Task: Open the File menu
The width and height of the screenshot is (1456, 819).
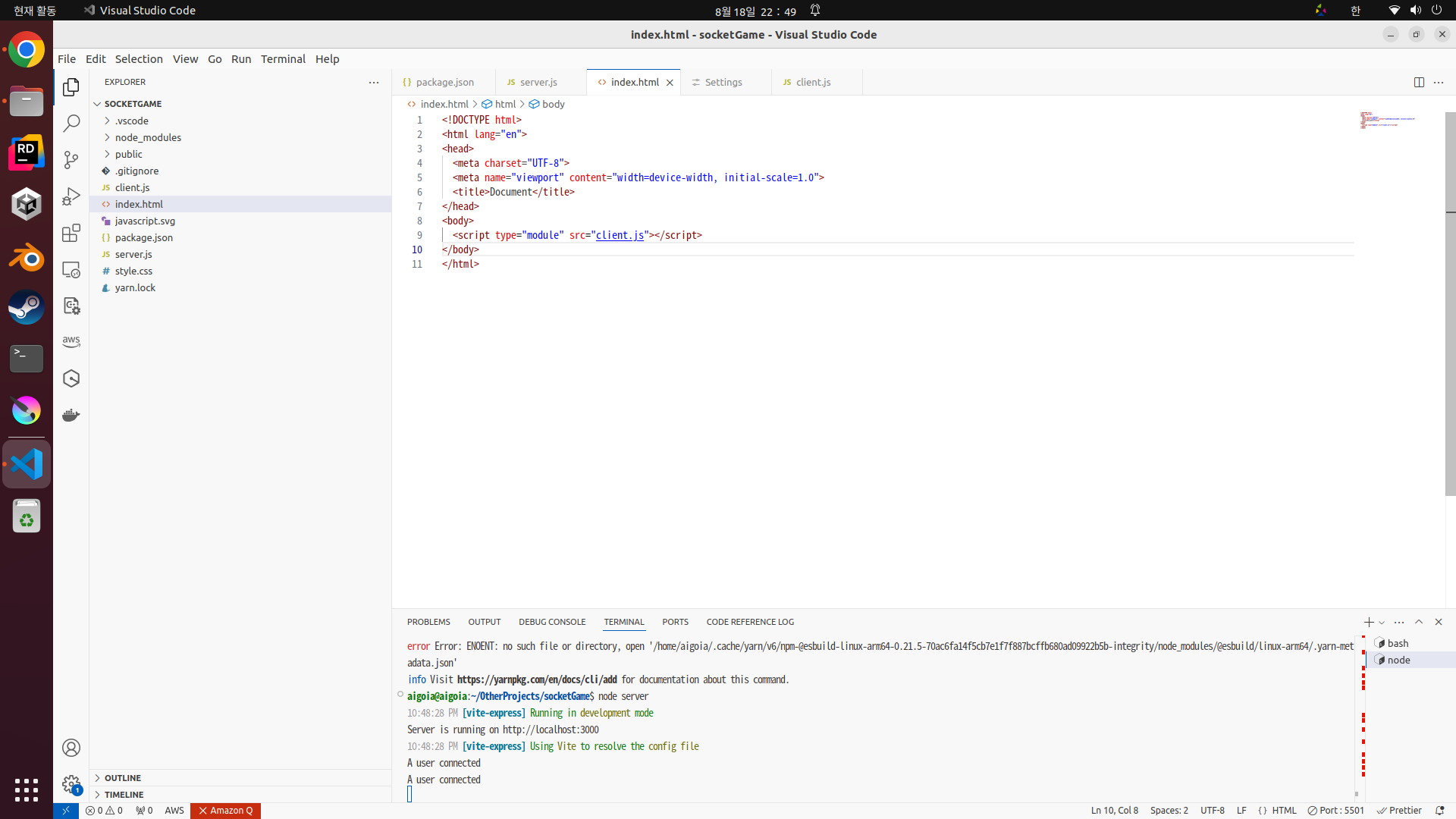Action: point(67,59)
